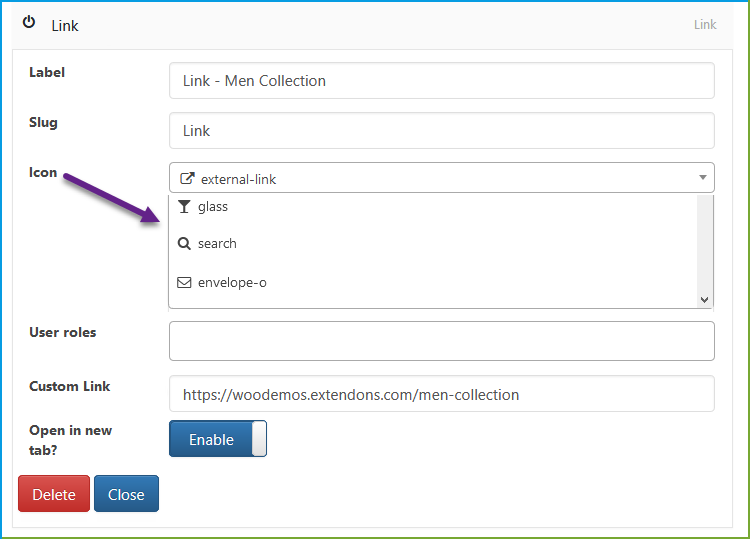Click the external-link icon in Icon field
The image size is (750, 539).
point(187,178)
